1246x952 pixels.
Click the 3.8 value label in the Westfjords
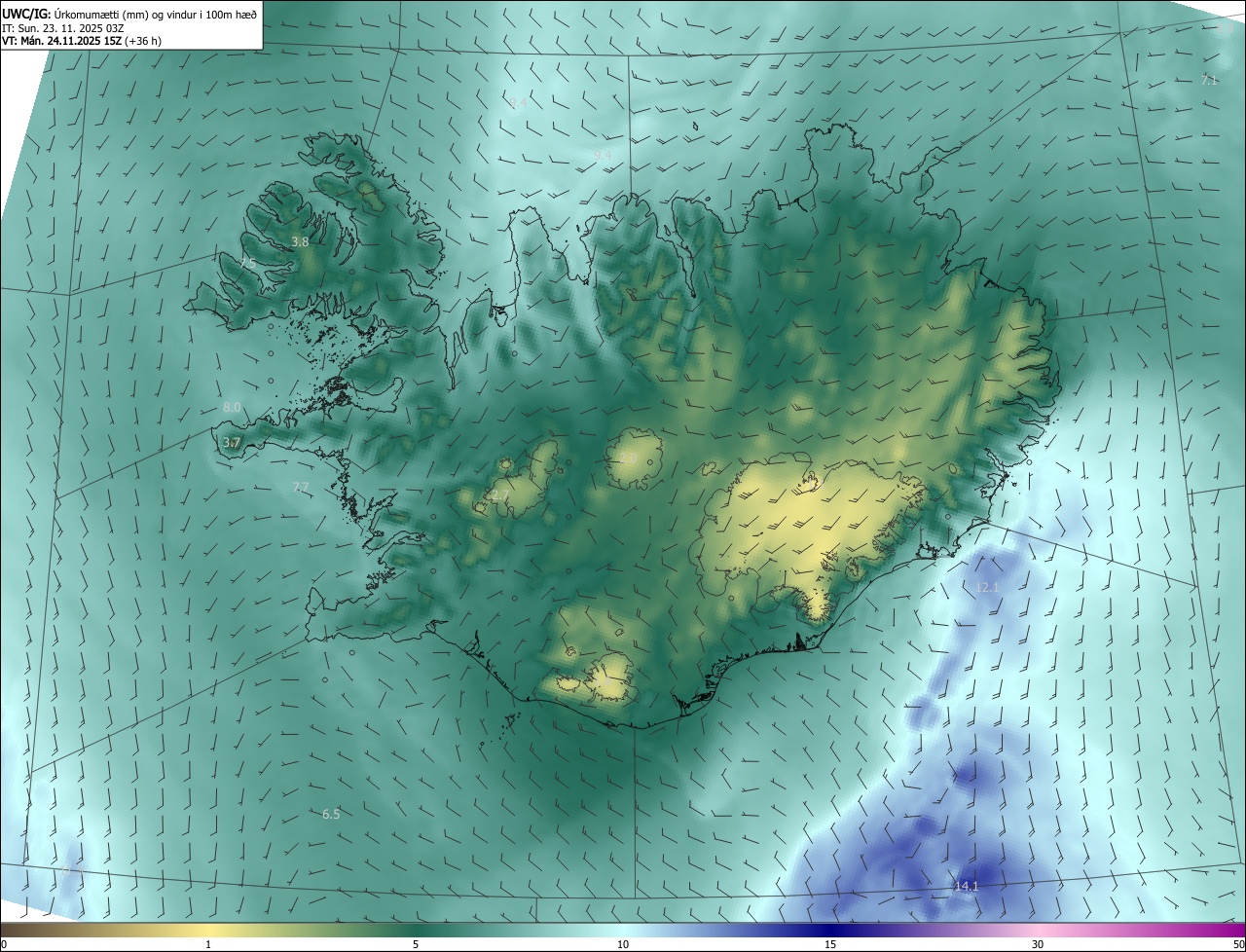pos(301,241)
